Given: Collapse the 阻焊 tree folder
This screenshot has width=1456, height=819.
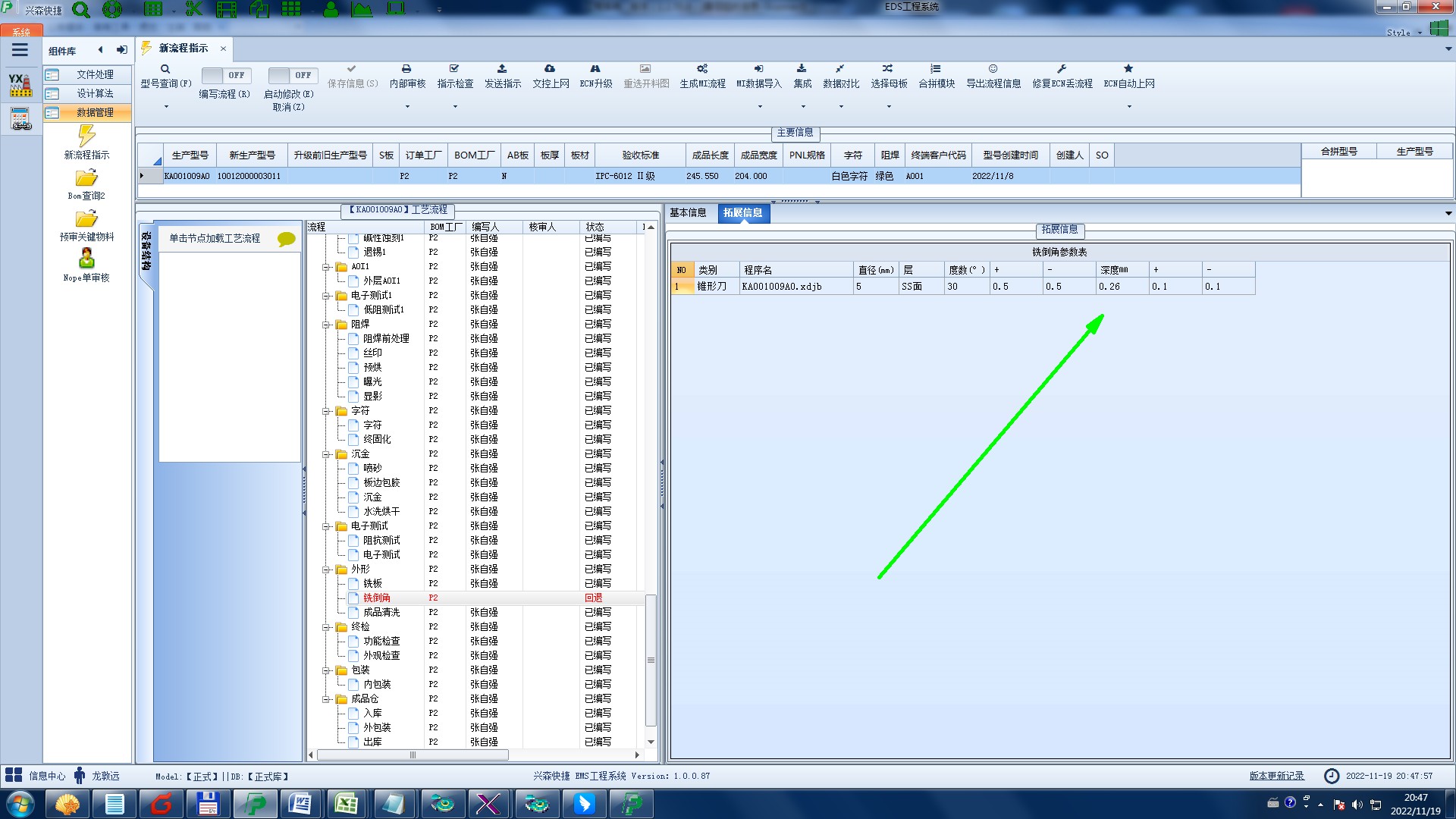Looking at the screenshot, I should (x=326, y=325).
